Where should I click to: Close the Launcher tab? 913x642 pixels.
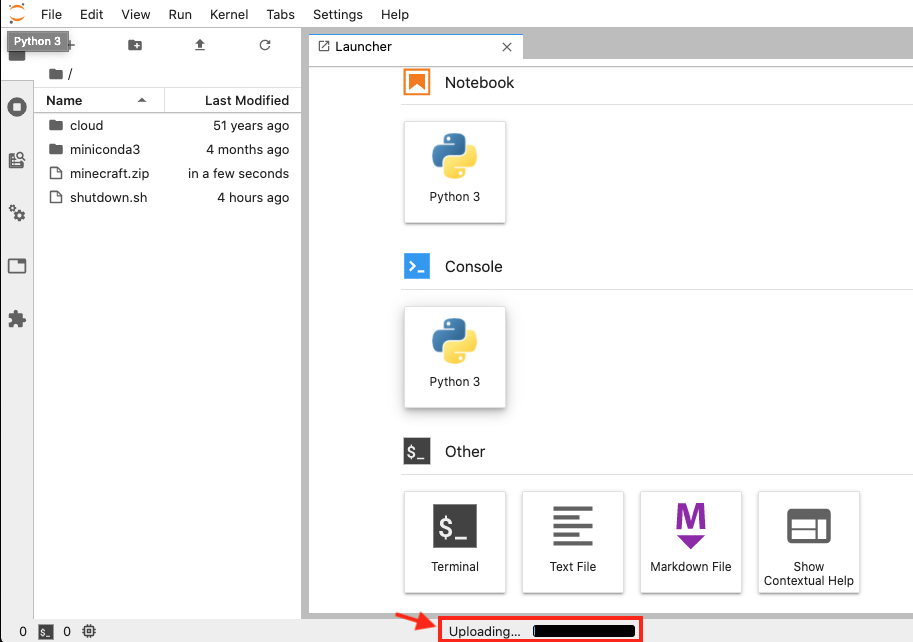click(507, 47)
